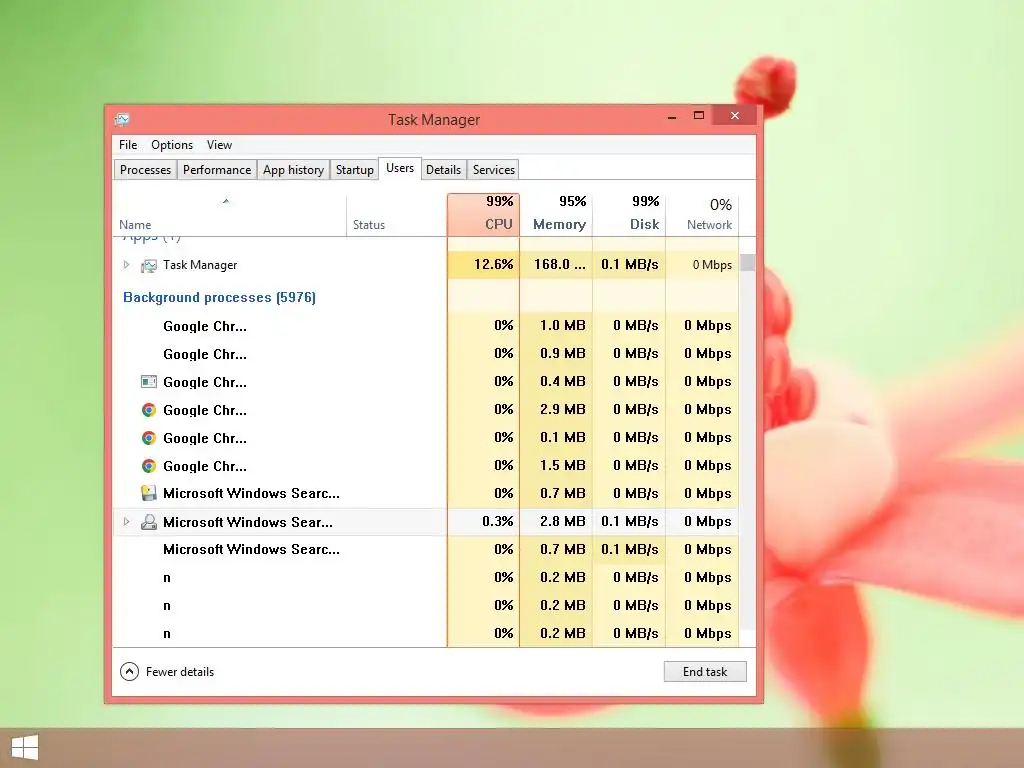Select the Users tab
Screen dimensions: 1024x768
coord(400,168)
